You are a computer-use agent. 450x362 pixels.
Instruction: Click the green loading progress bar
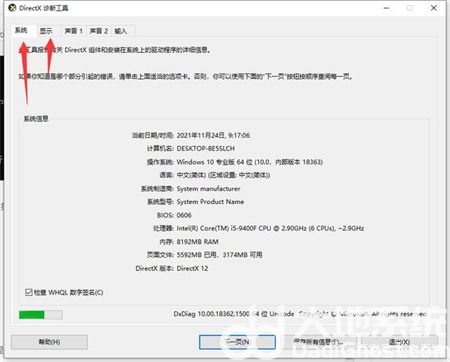pos(41,315)
